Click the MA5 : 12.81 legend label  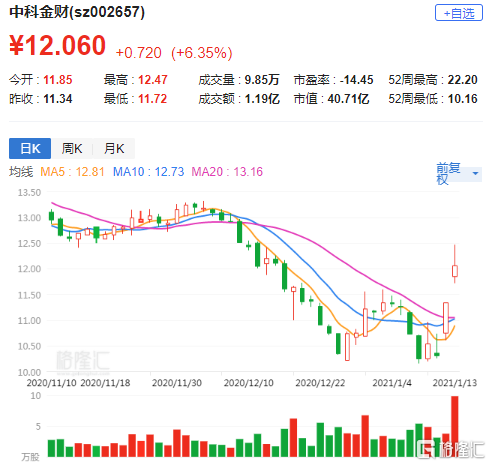(x=72, y=172)
